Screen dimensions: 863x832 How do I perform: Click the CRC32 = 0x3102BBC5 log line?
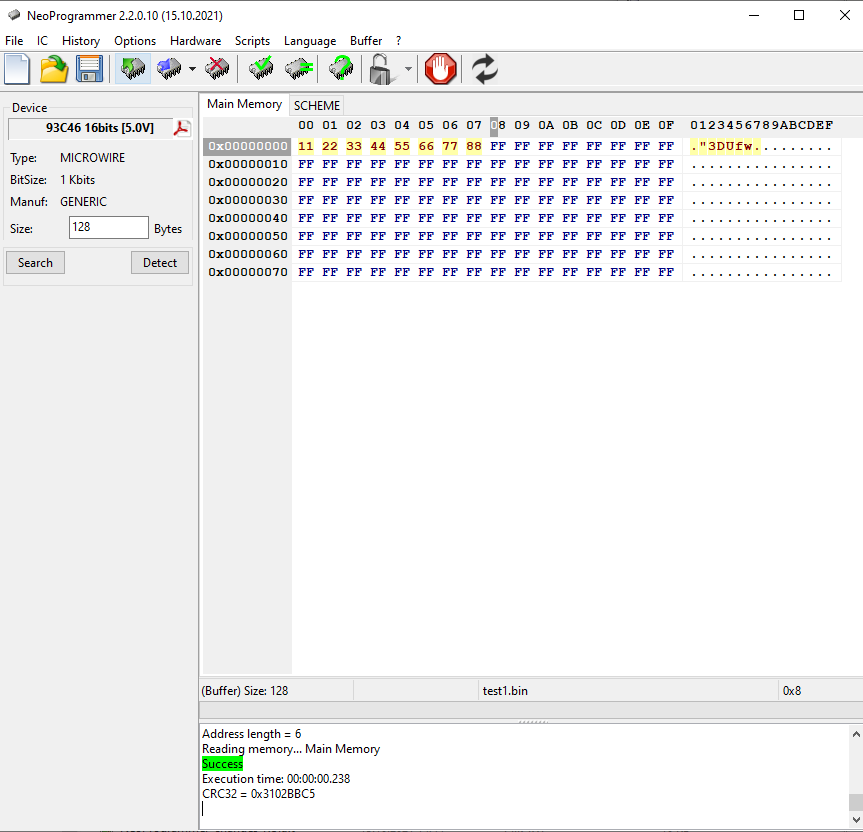pyautogui.click(x=259, y=793)
